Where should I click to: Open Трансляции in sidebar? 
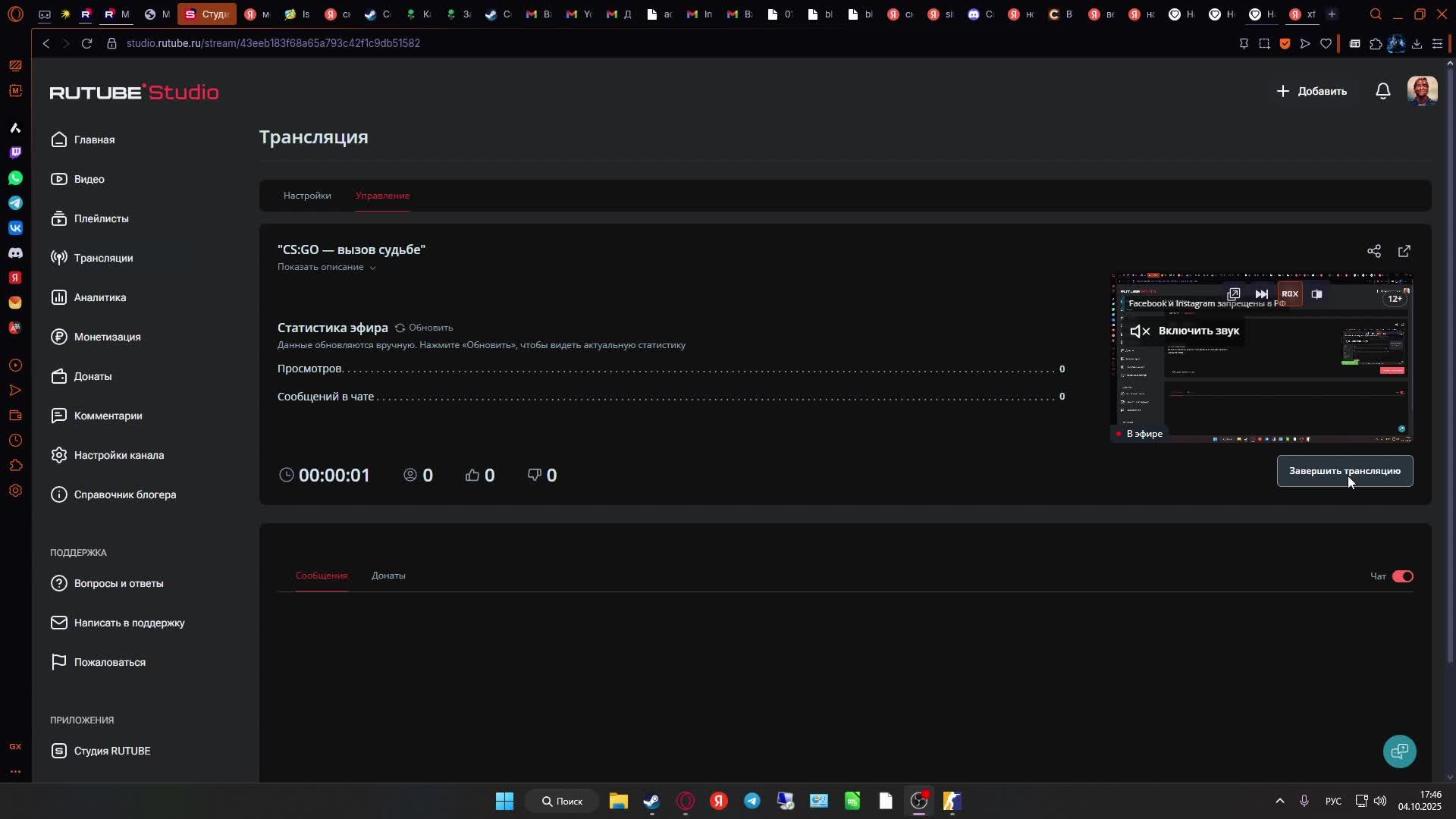coord(93,258)
